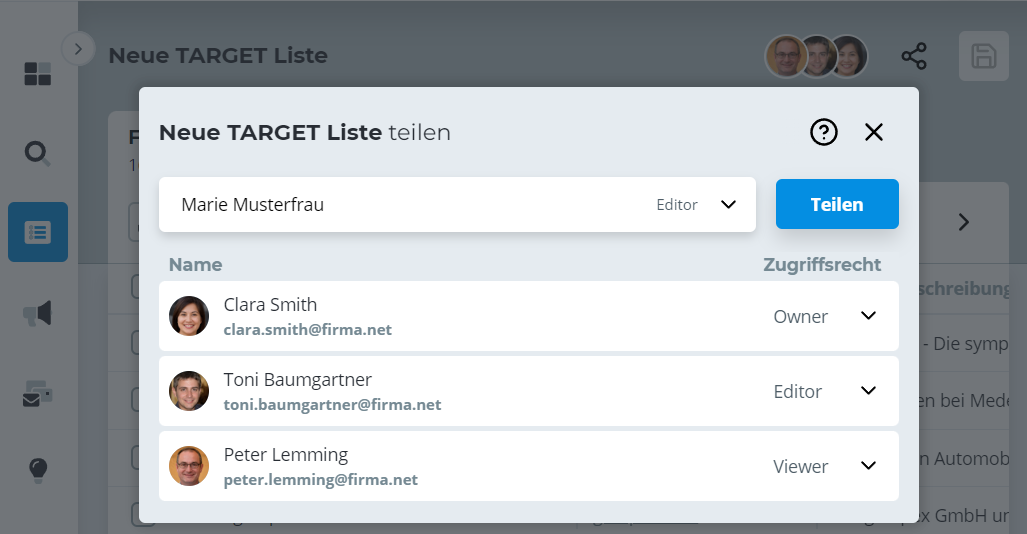Screen dimensions: 1027x534
Task: Open Peter Lemming's Viewer access dropdown
Action: tap(868, 466)
